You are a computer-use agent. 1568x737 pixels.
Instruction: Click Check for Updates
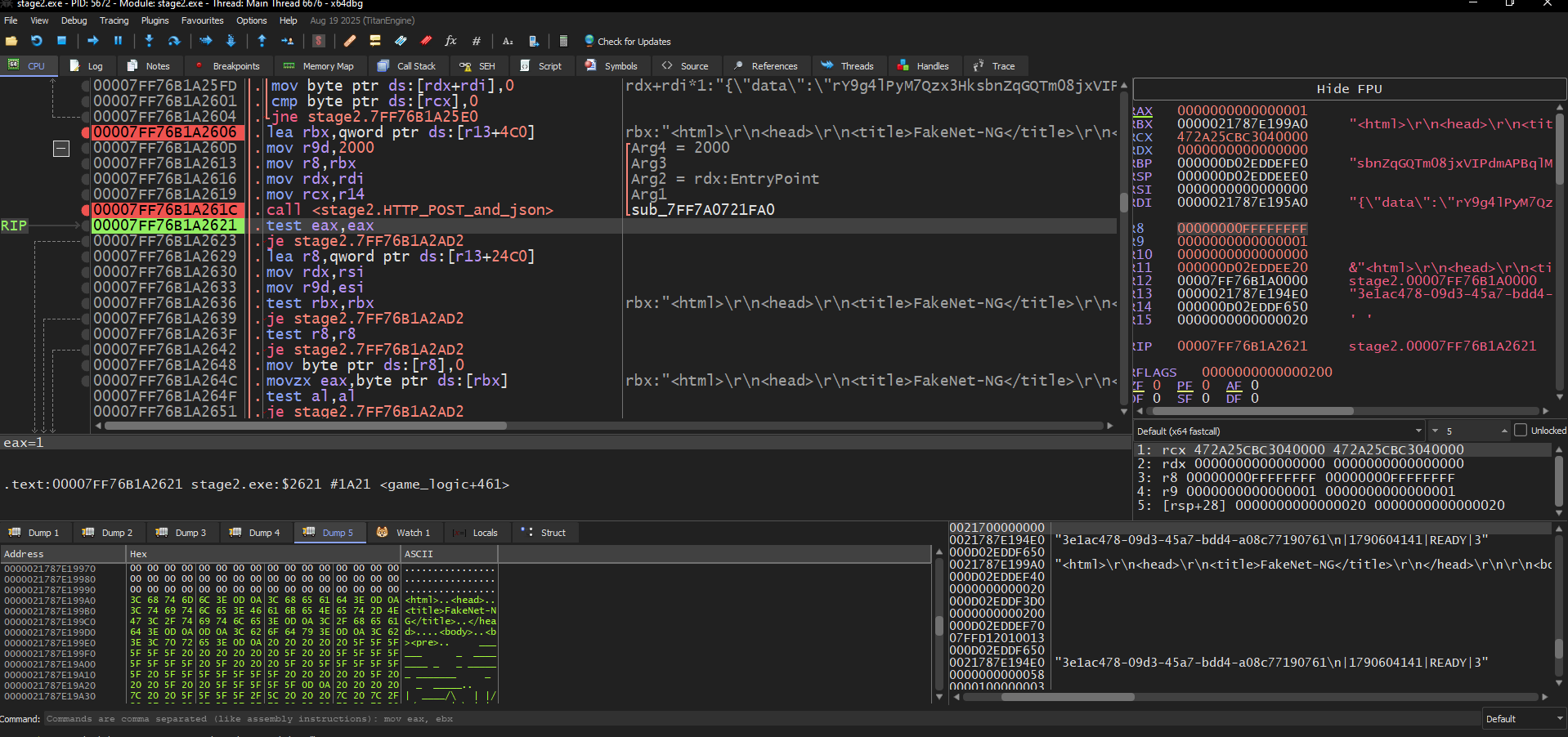(627, 41)
